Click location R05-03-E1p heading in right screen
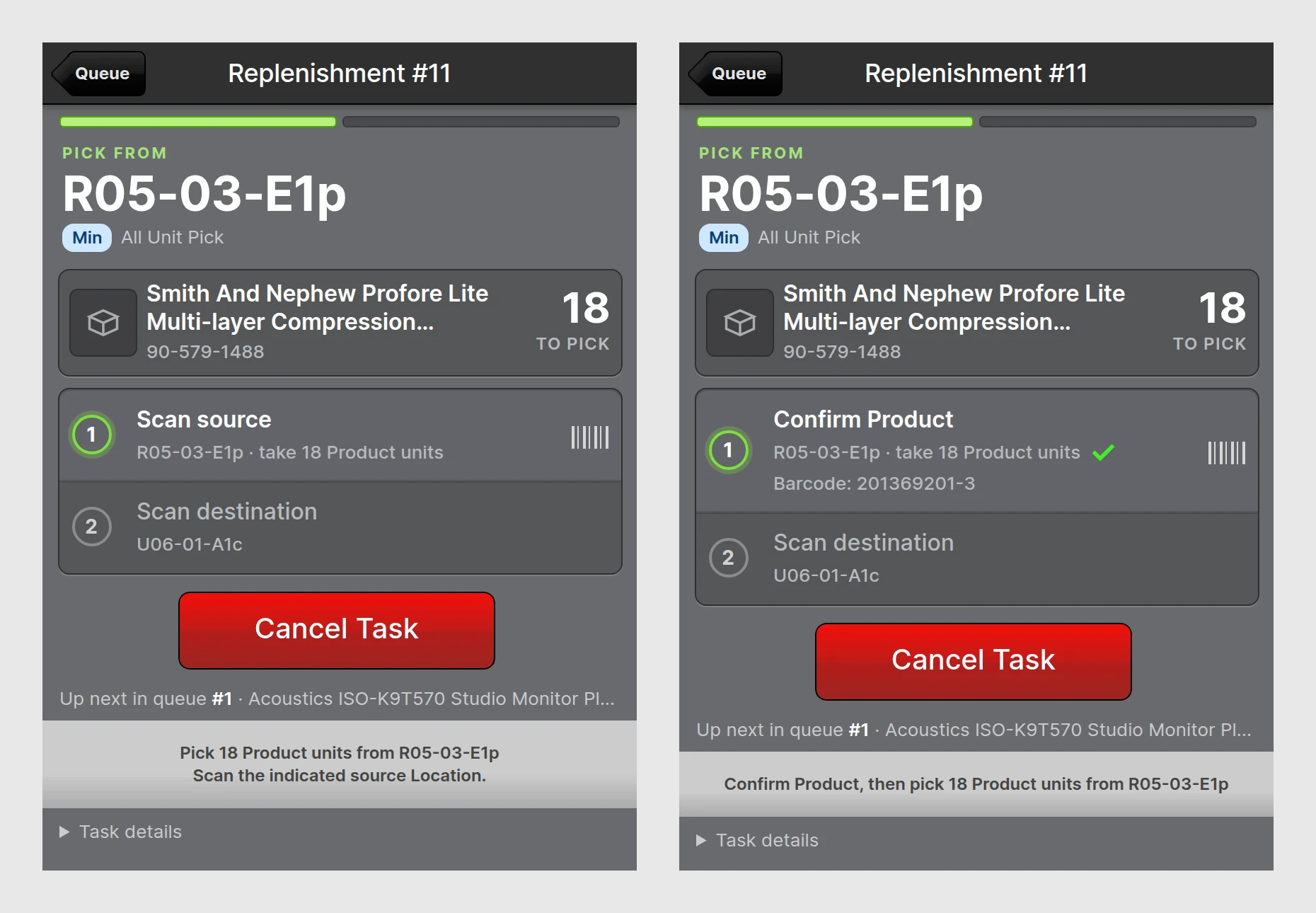The image size is (1316, 913). click(841, 194)
